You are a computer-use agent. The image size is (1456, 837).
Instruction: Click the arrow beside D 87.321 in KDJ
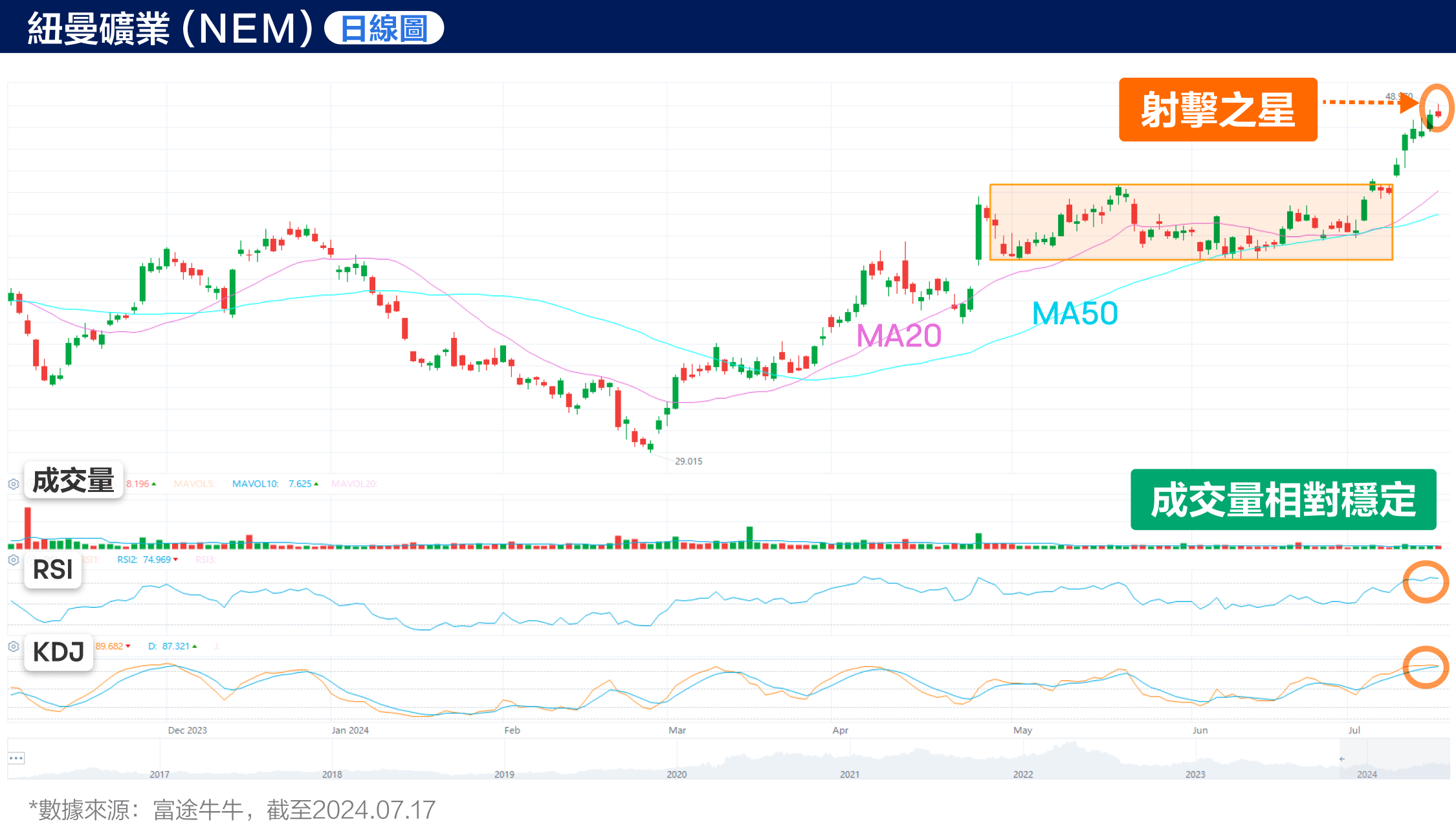tap(194, 647)
